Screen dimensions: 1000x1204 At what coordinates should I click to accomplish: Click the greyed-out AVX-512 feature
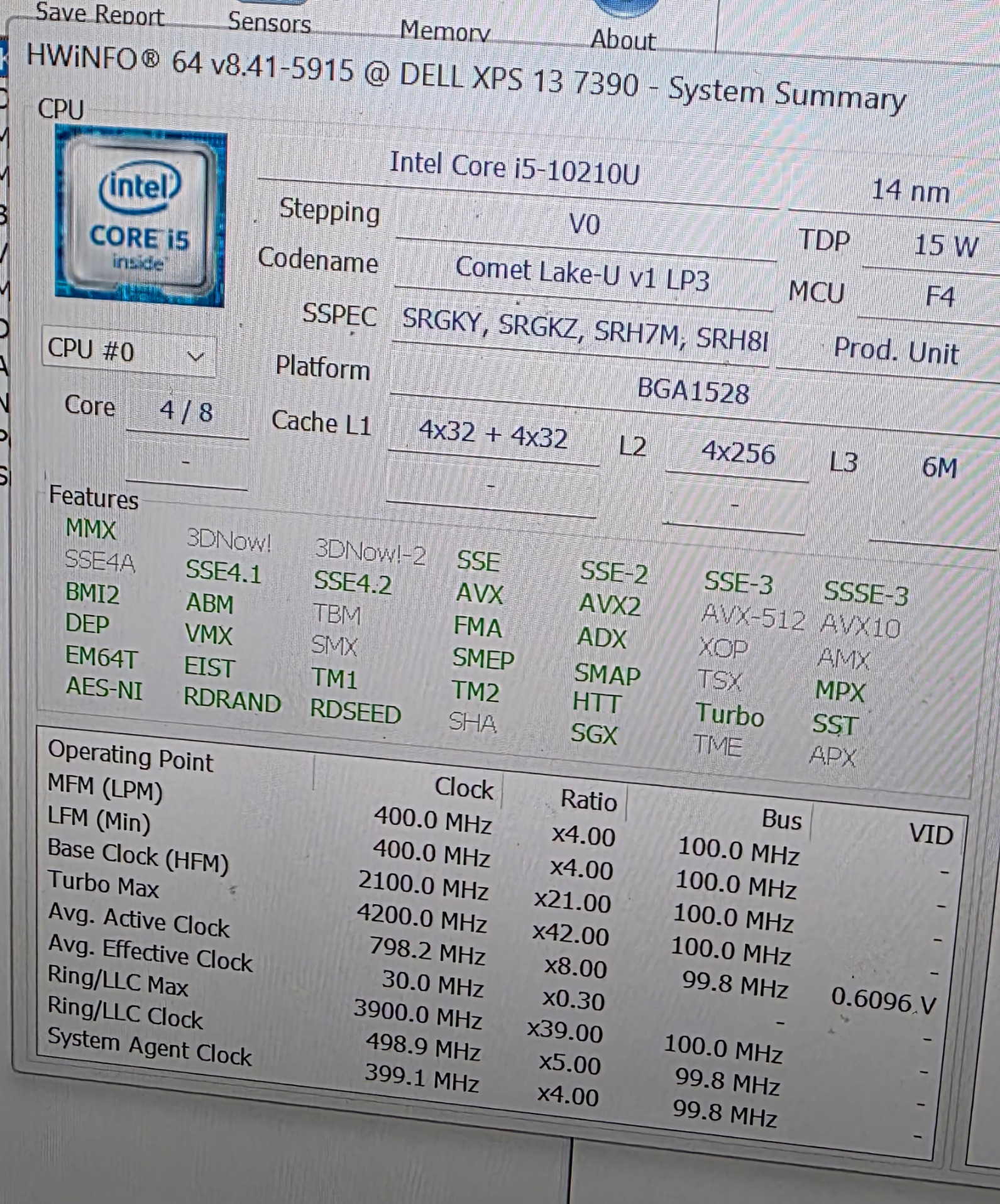point(754,618)
